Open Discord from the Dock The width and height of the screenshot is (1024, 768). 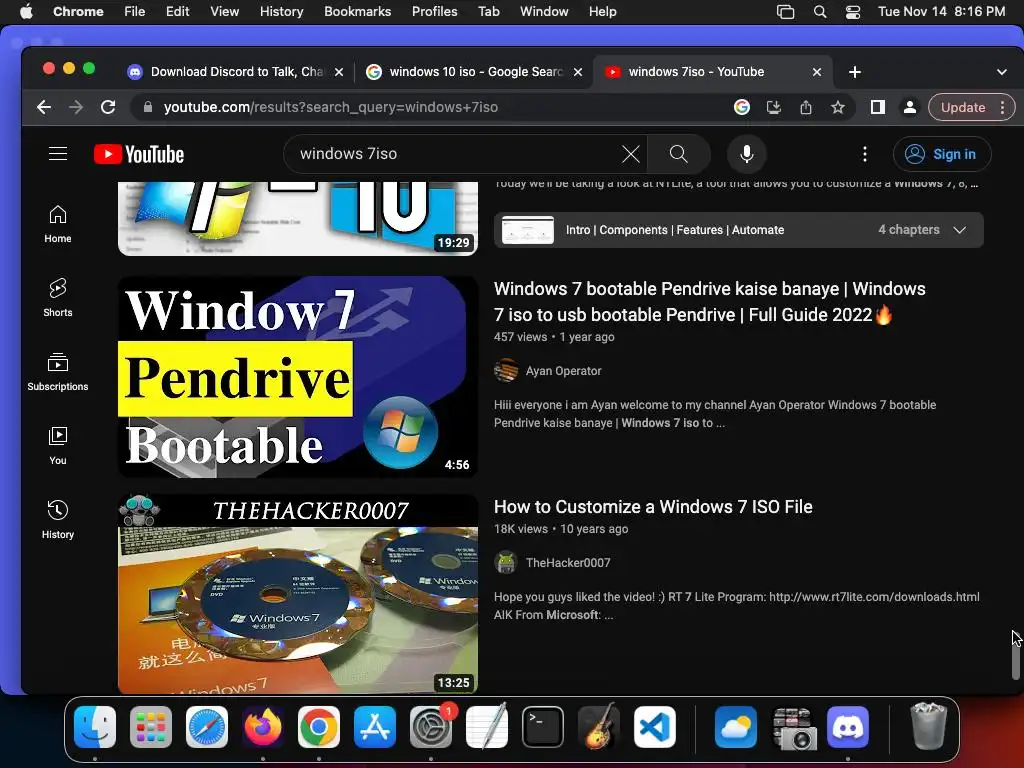(x=848, y=727)
